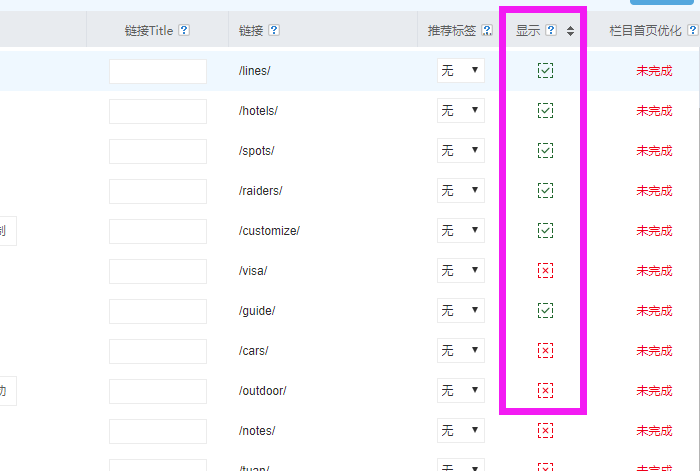The width and height of the screenshot is (700, 471).
Task: Toggle display cross icon for /visa/ row
Action: click(545, 270)
